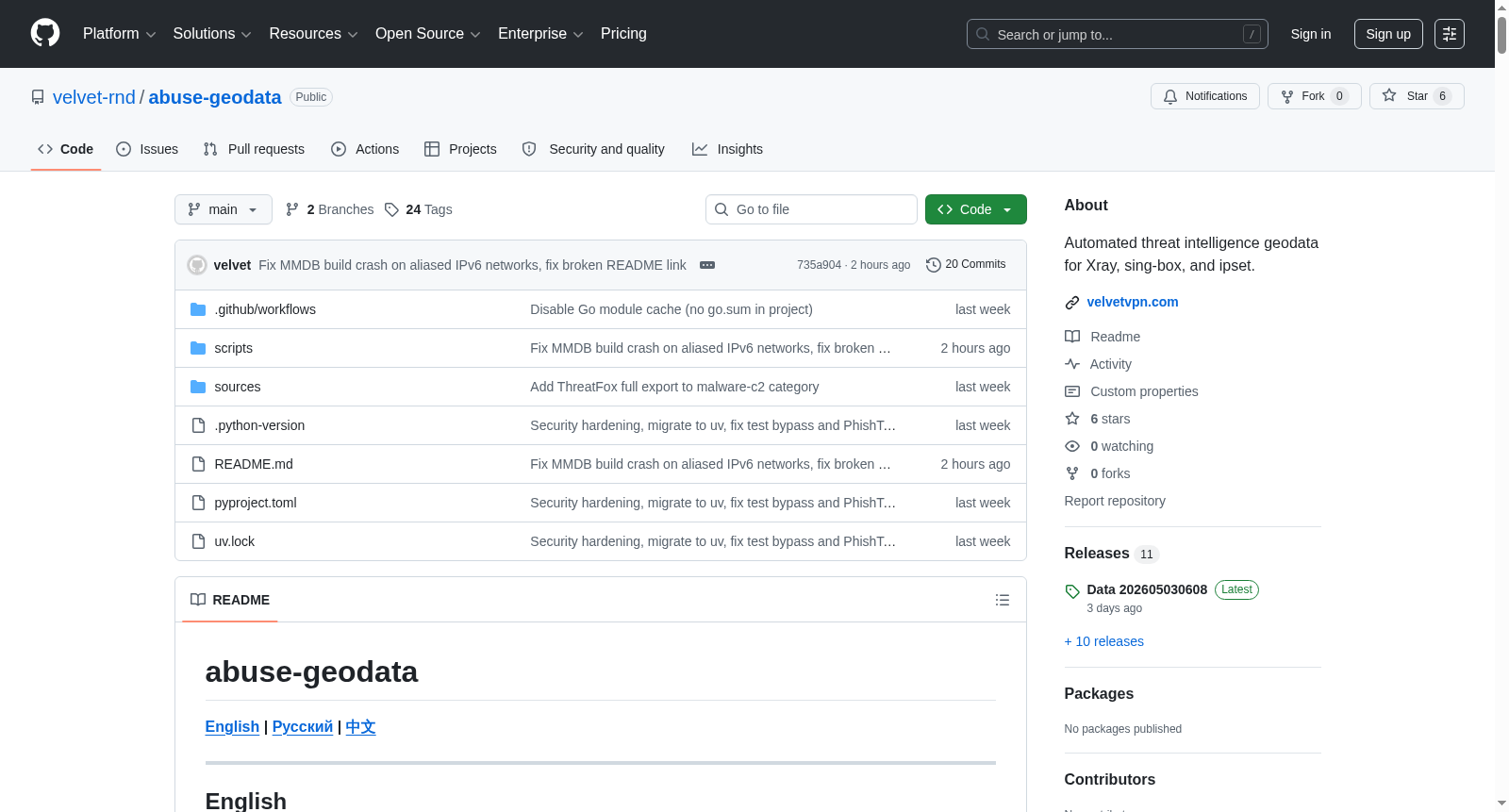Open the main branch selector dropdown
1509x812 pixels.
click(x=224, y=209)
